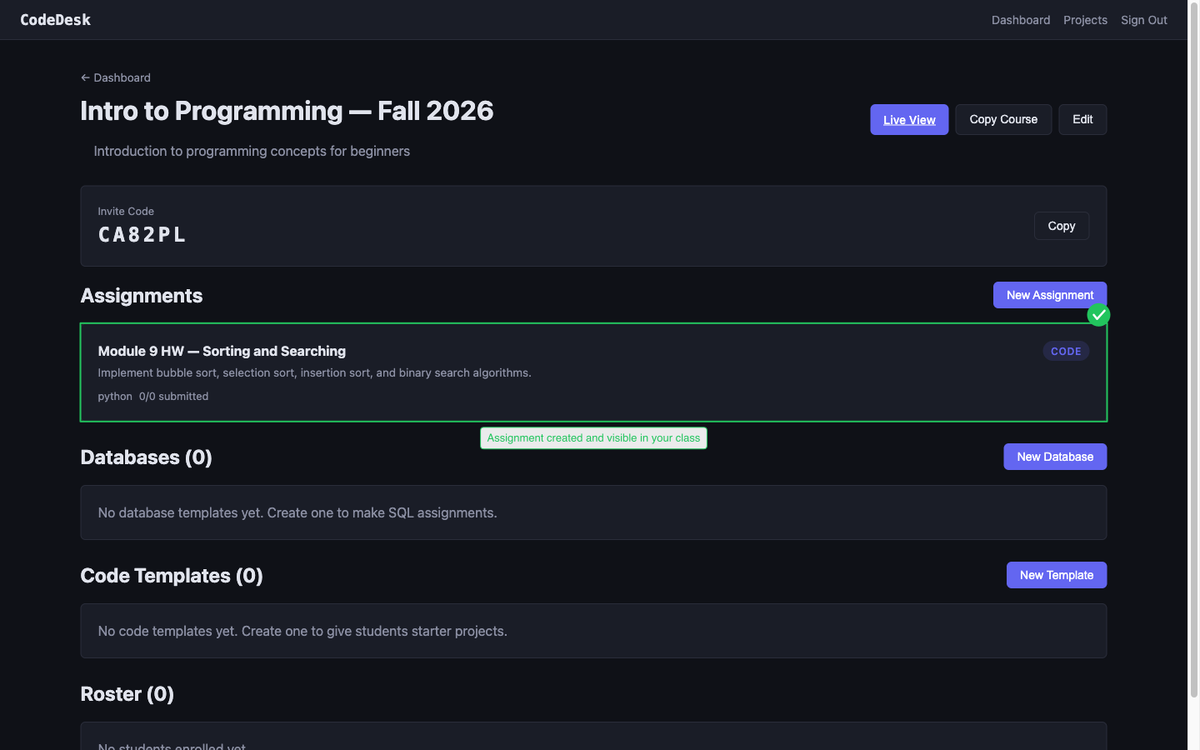1200x750 pixels.
Task: Click the CODE badge on Module 9 HW
Action: (x=1065, y=351)
